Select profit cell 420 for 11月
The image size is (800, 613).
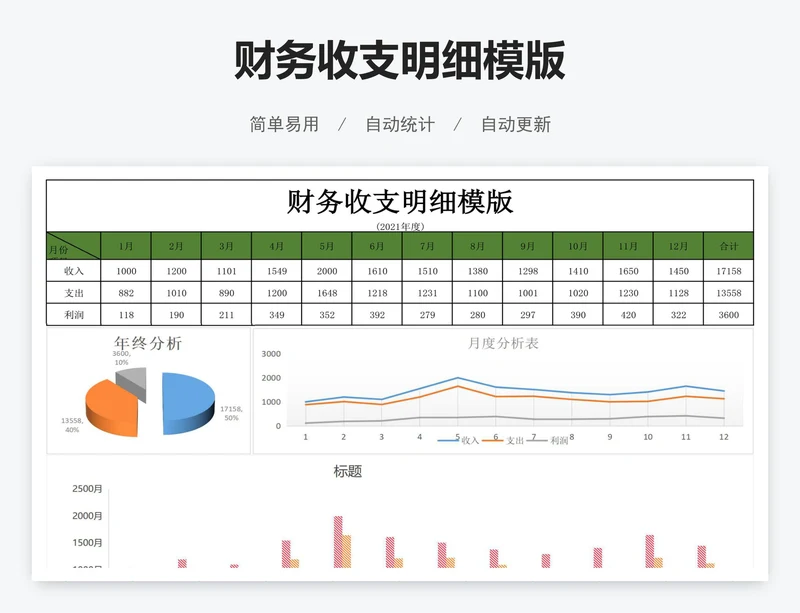point(628,315)
